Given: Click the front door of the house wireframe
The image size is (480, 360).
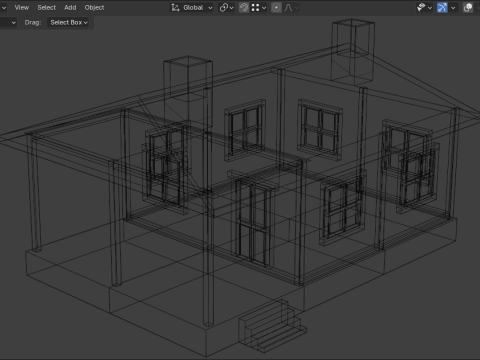Looking at the screenshot, I should (x=254, y=222).
